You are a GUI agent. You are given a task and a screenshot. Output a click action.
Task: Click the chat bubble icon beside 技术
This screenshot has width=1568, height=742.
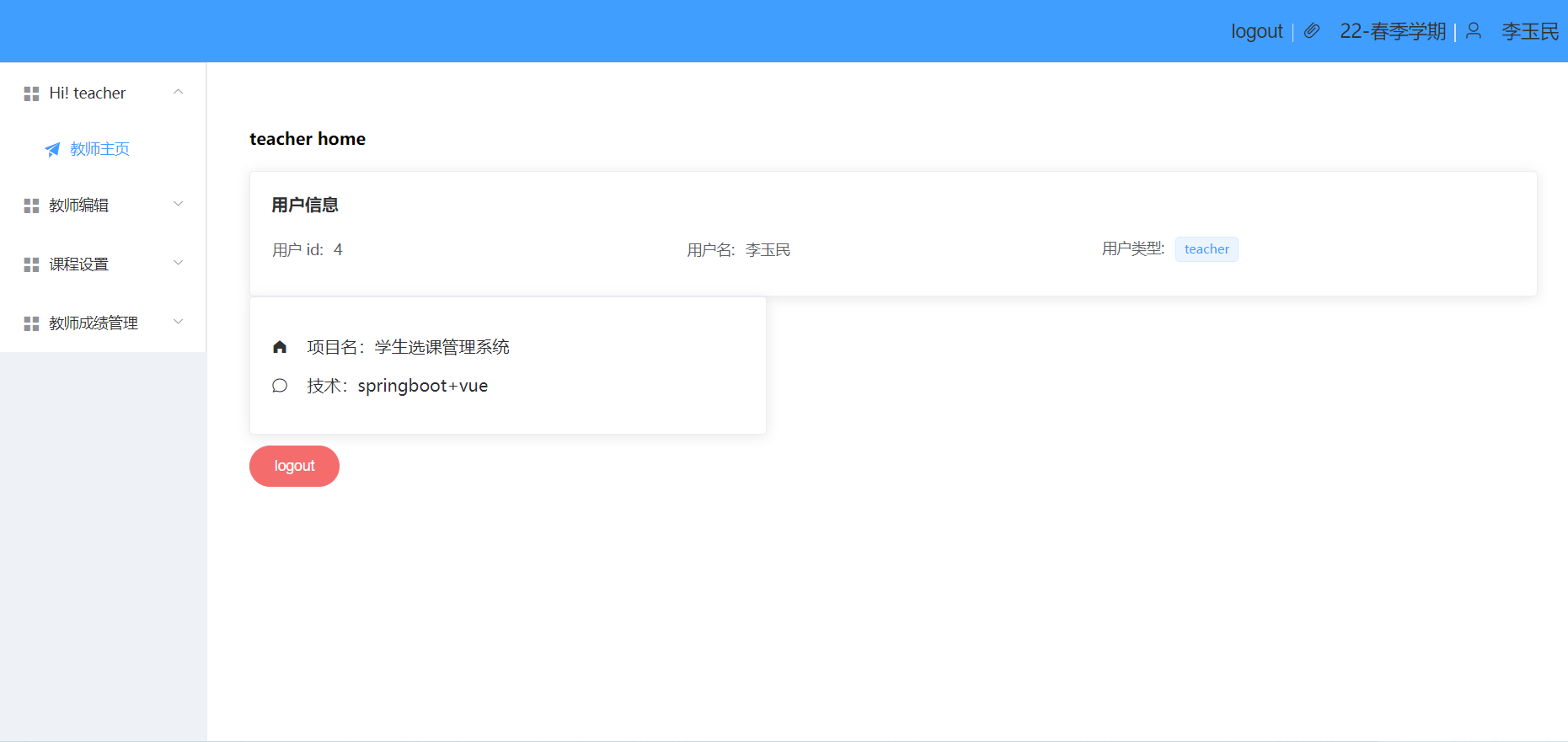tap(280, 386)
